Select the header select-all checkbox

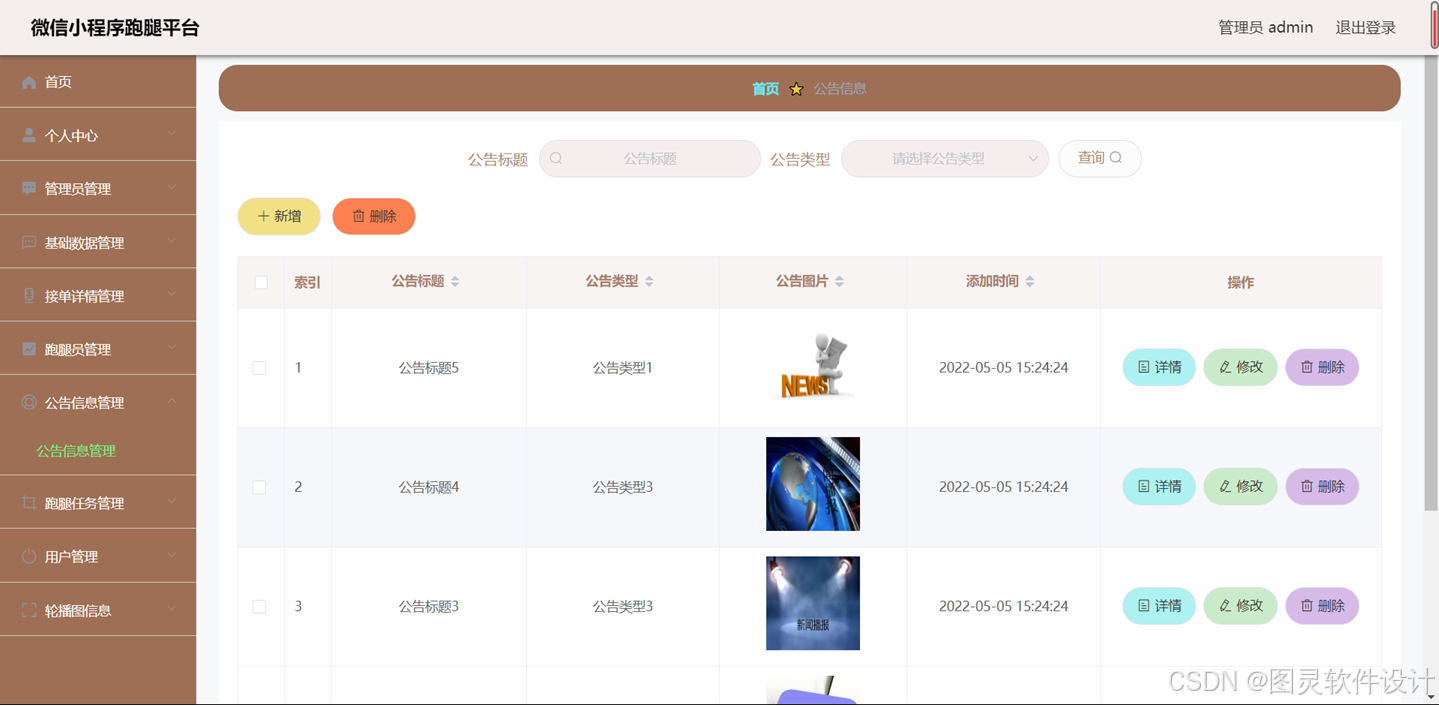point(261,282)
